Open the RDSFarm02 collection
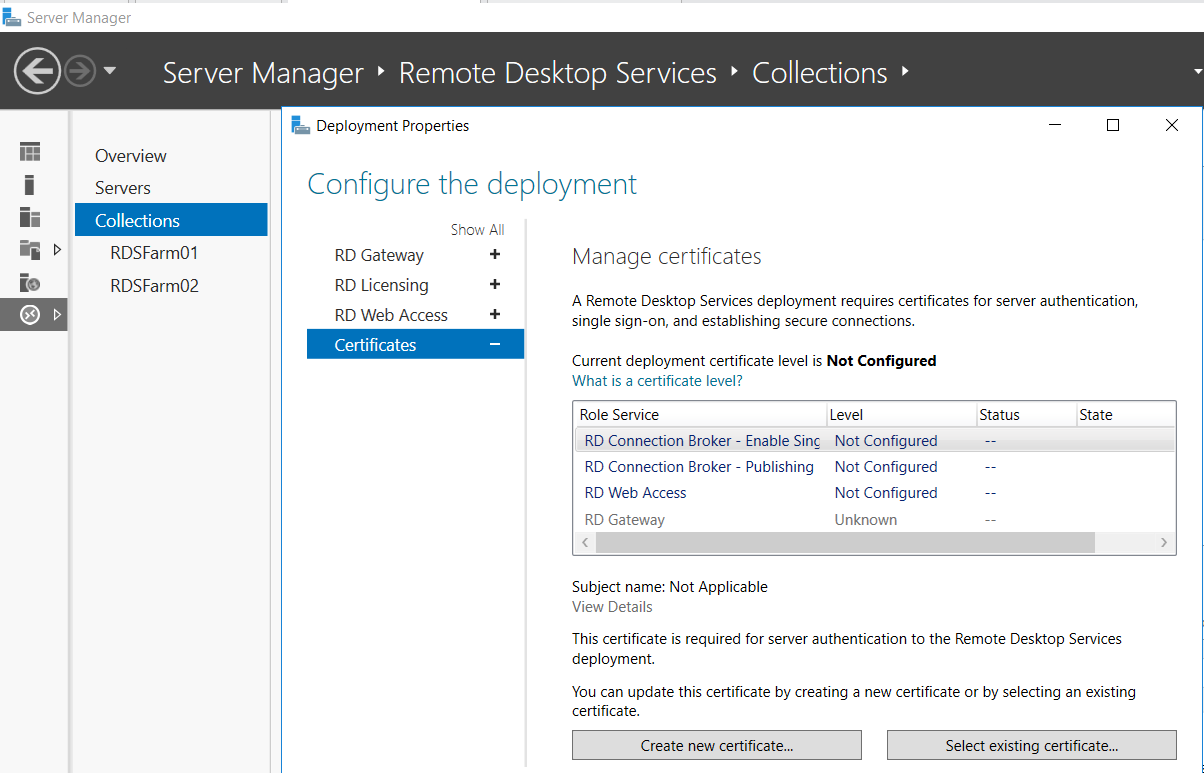 [x=154, y=286]
